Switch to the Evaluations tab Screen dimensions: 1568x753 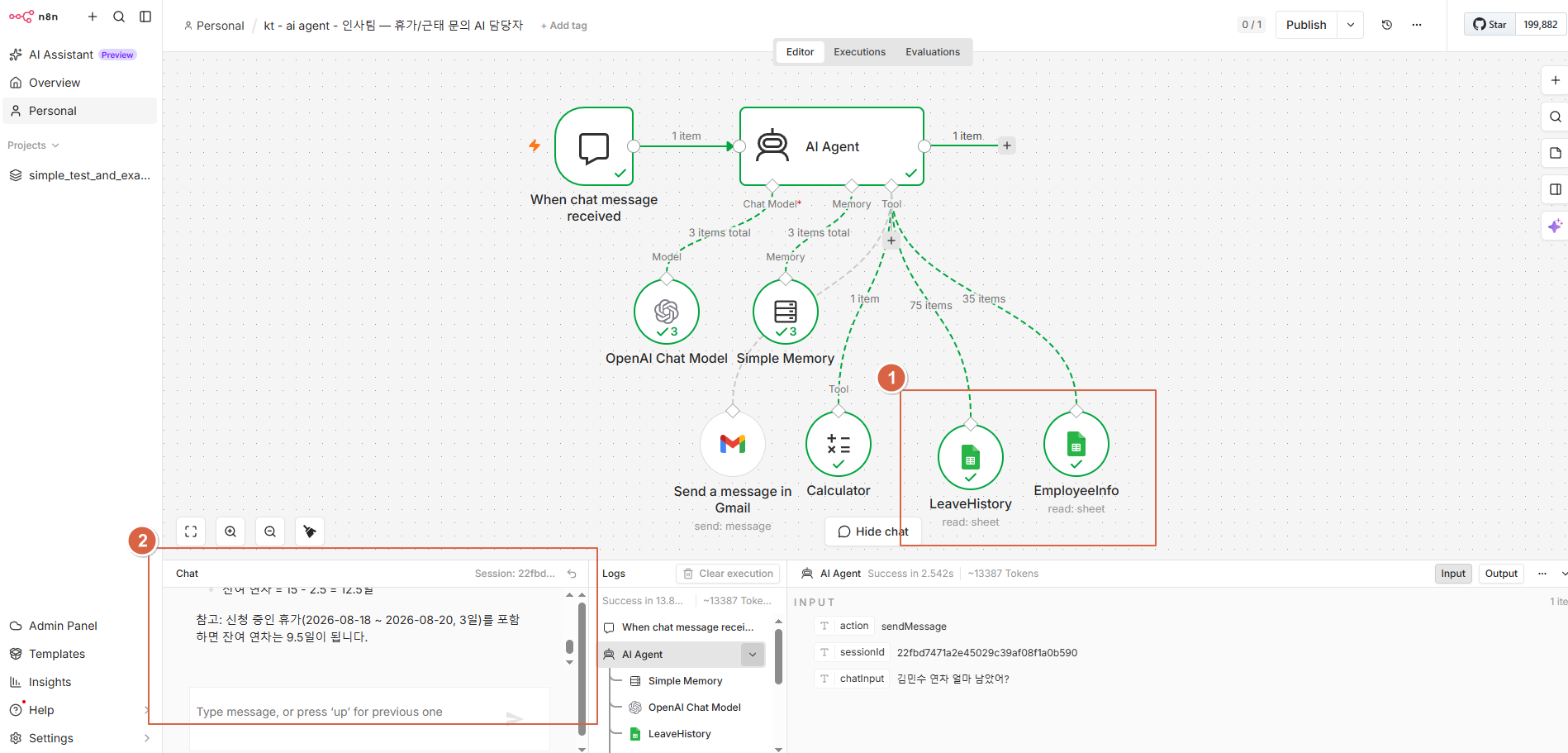pos(933,52)
